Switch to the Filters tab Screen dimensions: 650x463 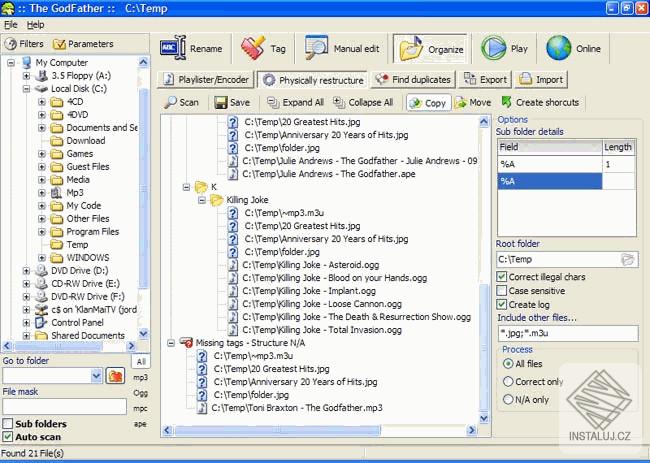click(25, 44)
